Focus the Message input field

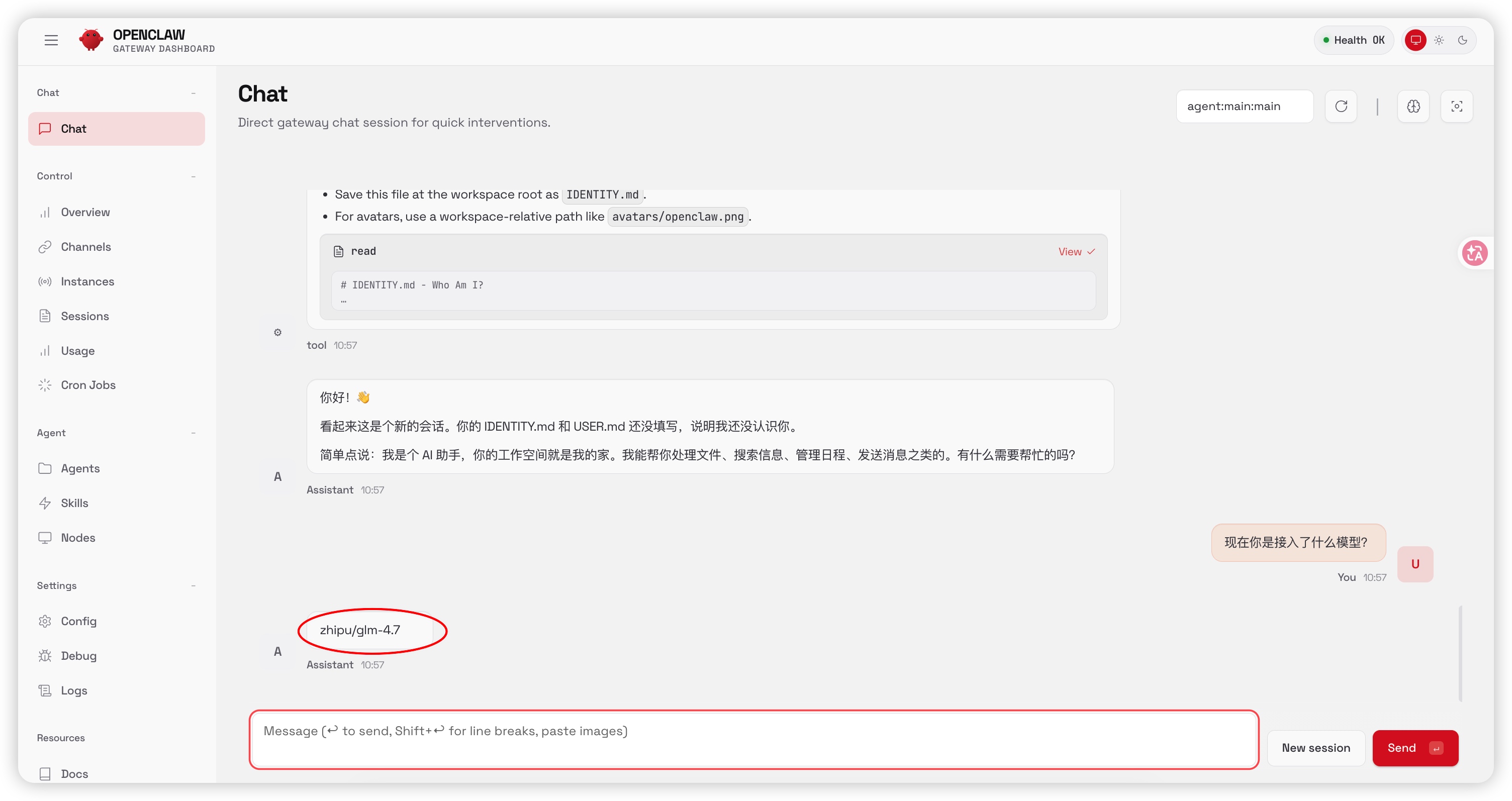pyautogui.click(x=753, y=739)
